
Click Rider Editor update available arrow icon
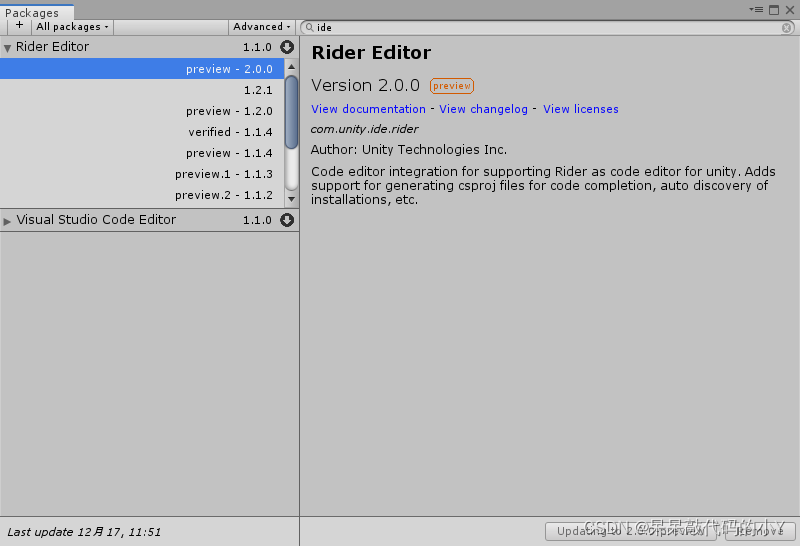pos(287,47)
